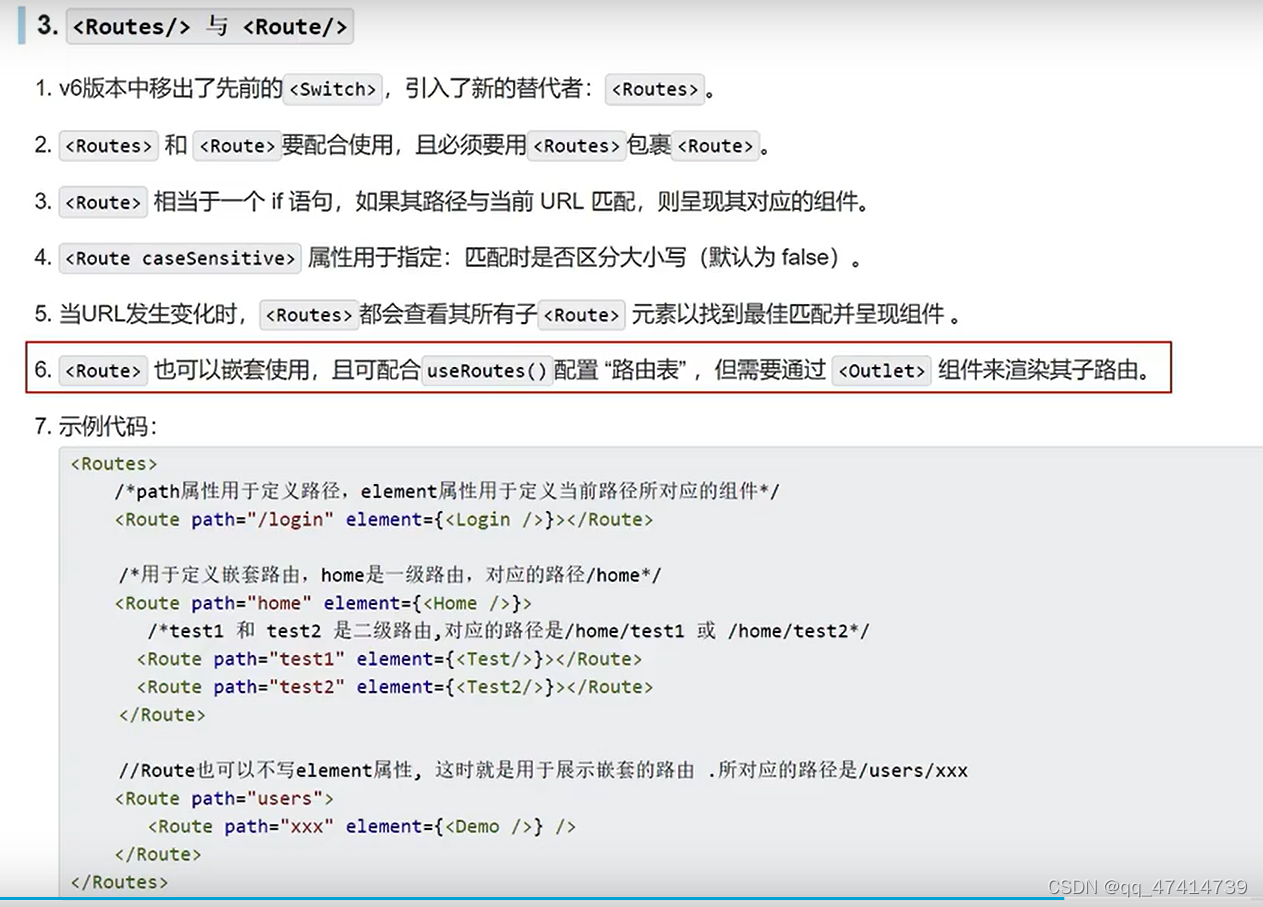Click the code line with path="test1"
This screenshot has height=907, width=1263.
(390, 659)
